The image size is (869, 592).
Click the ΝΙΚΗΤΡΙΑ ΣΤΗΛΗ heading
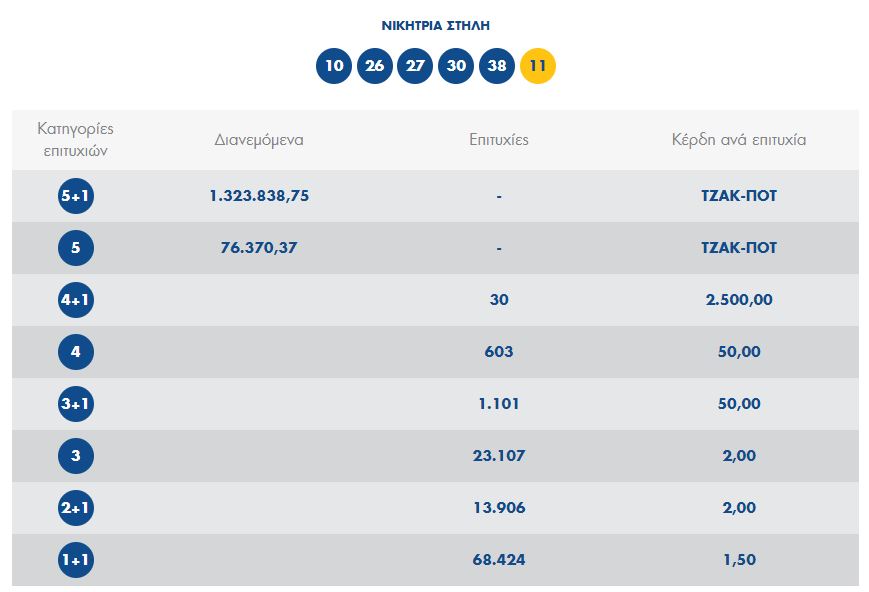(x=435, y=25)
